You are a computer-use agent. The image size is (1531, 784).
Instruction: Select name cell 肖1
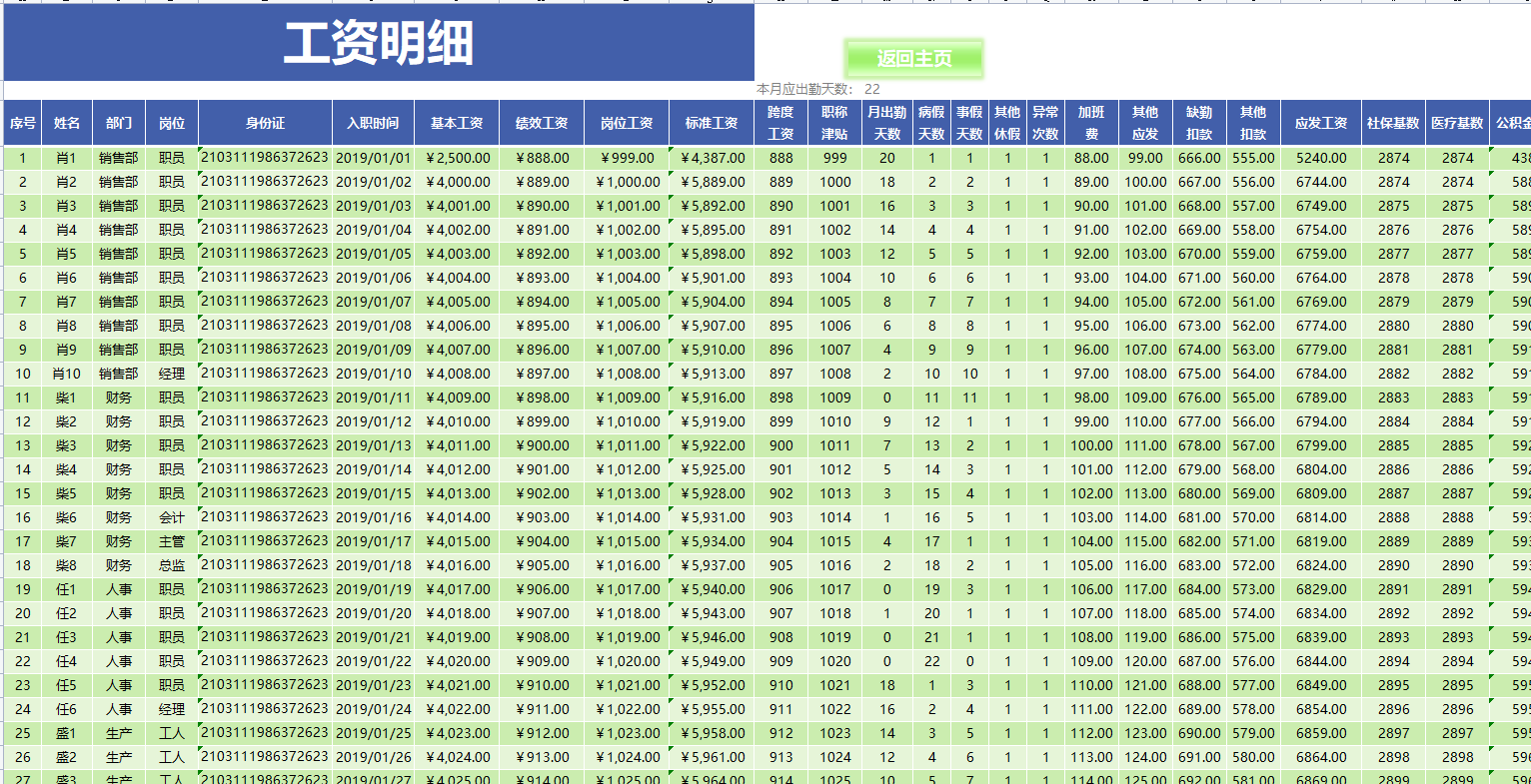pyautogui.click(x=67, y=158)
